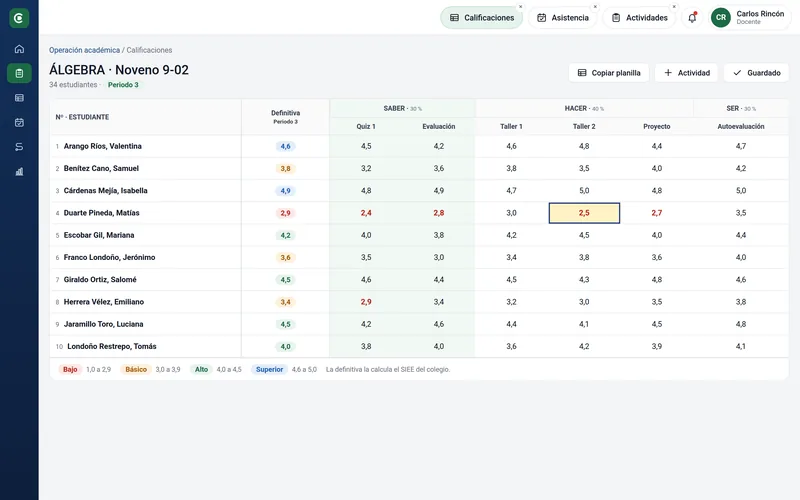Select student Arango Ríos, Valentina
The image size is (800, 500).
[x=103, y=146]
